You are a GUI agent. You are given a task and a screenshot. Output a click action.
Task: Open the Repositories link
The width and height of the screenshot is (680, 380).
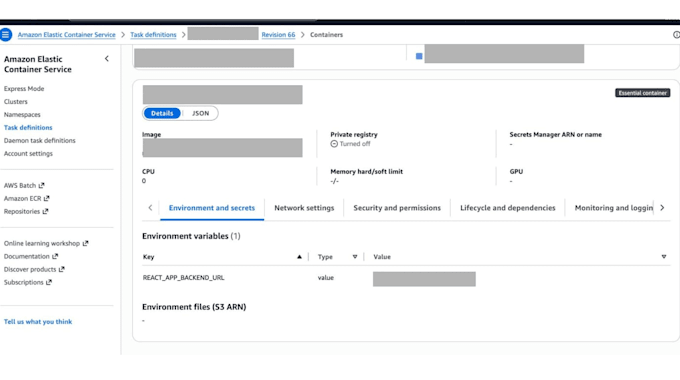pyautogui.click(x=22, y=211)
